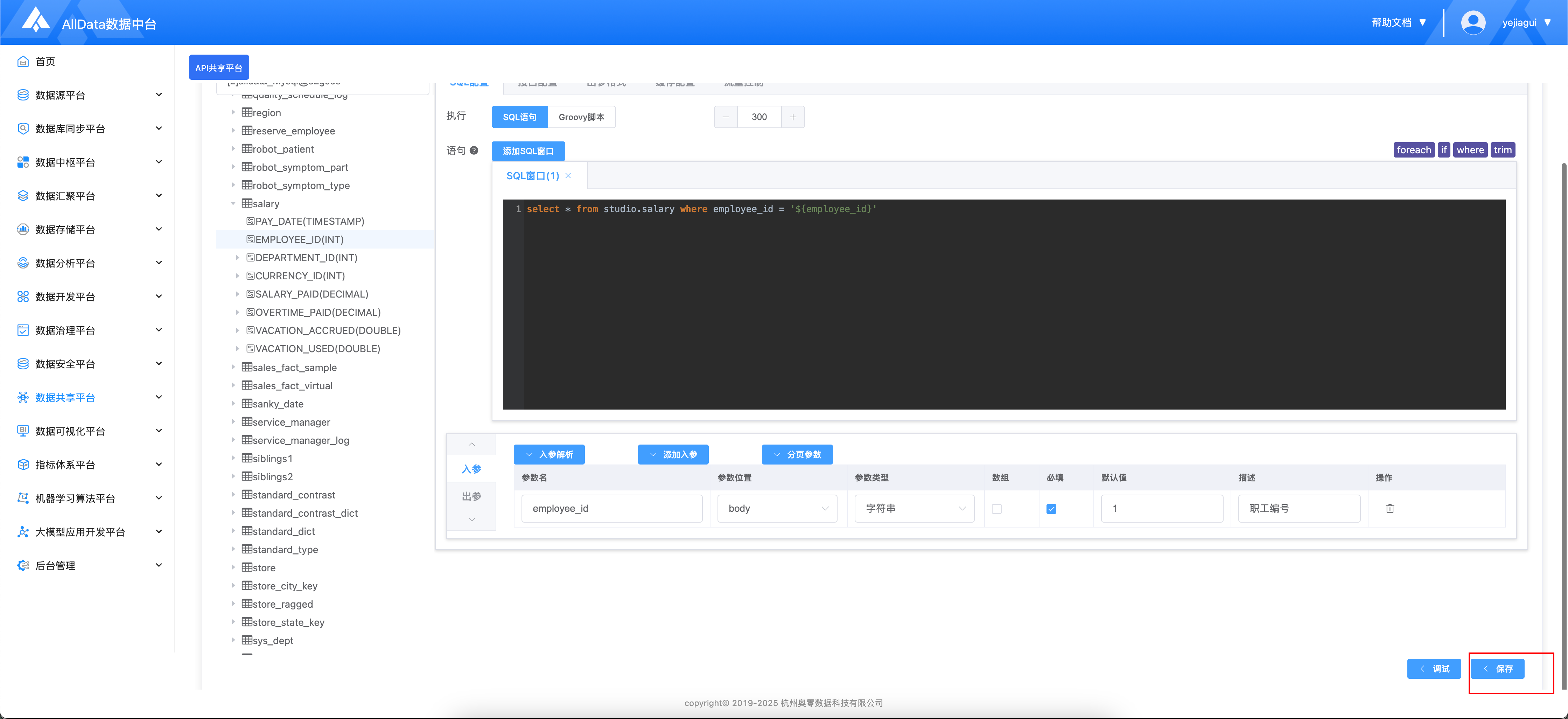This screenshot has width=1568, height=719.
Task: Click the help question-mark icon next to 语句
Action: 474,151
